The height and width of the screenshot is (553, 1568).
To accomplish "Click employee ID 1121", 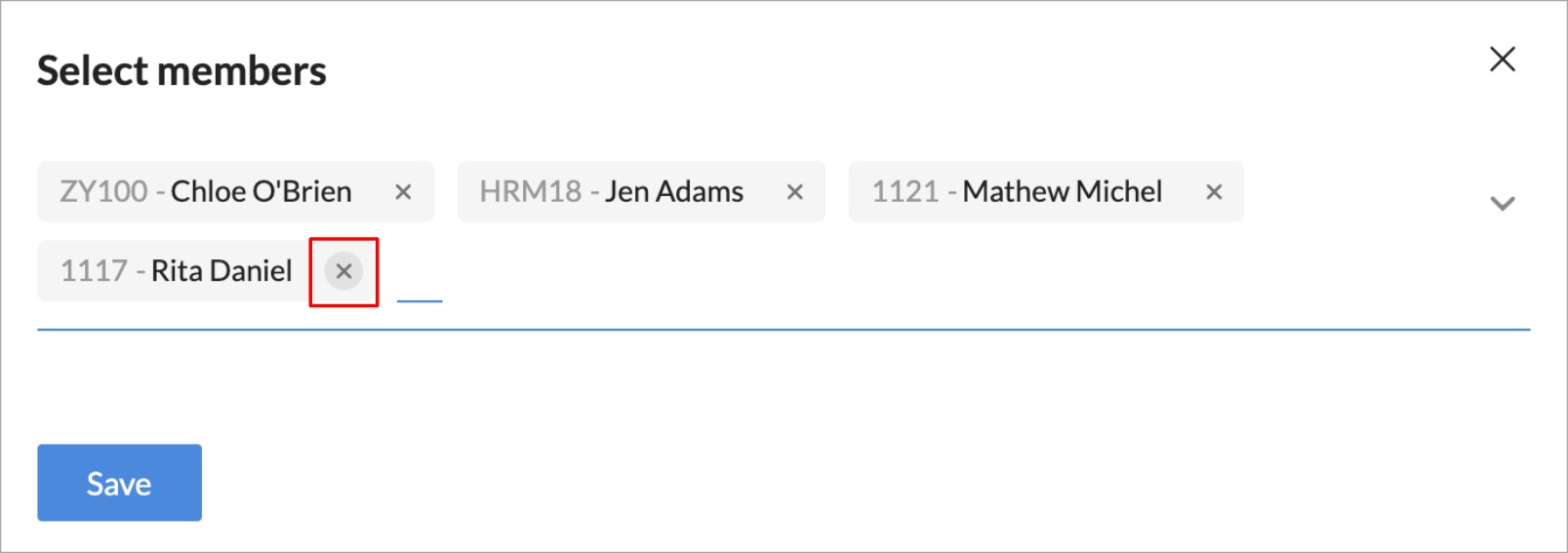I will click(905, 192).
